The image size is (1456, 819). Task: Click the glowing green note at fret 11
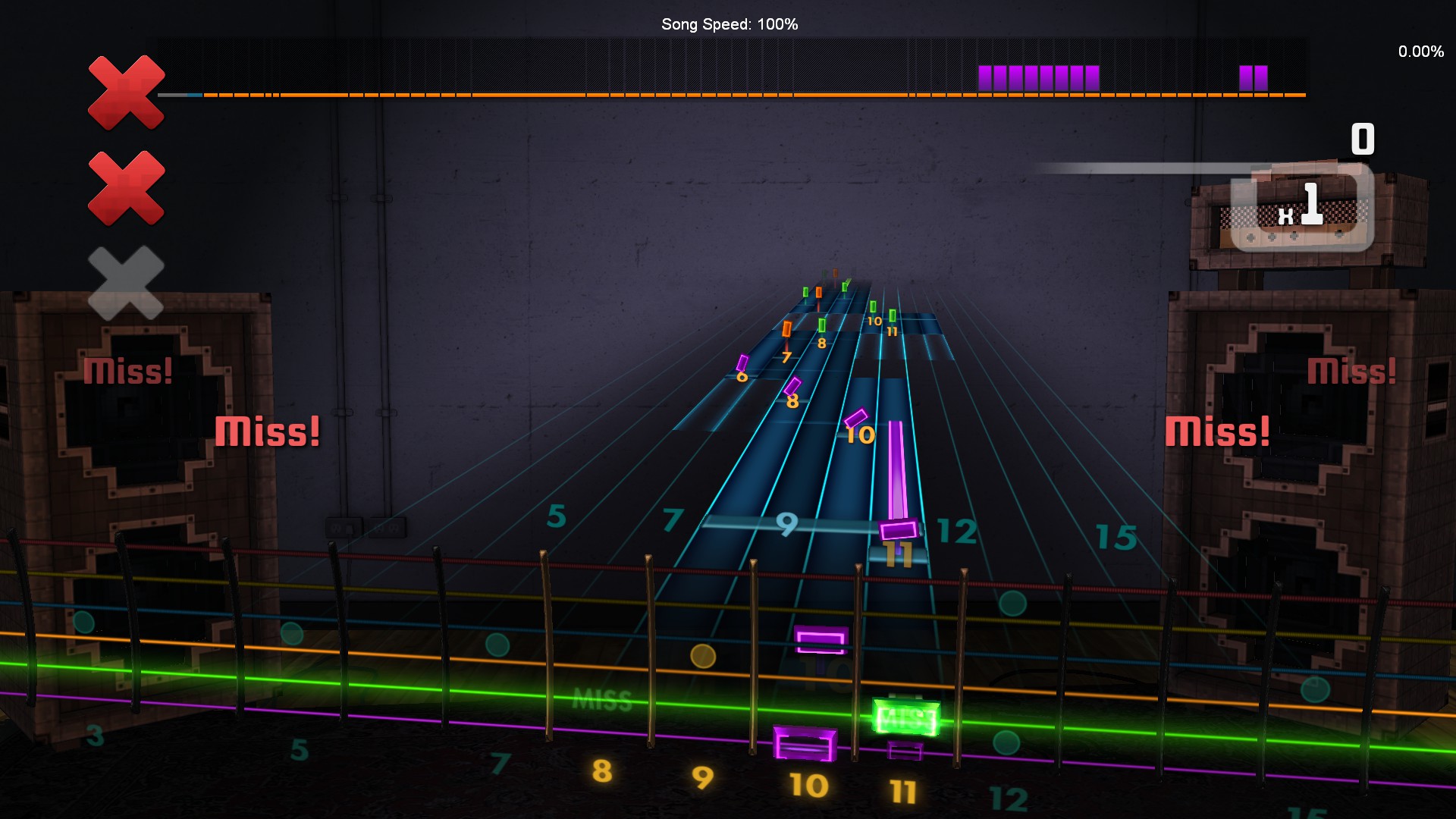coord(906,717)
